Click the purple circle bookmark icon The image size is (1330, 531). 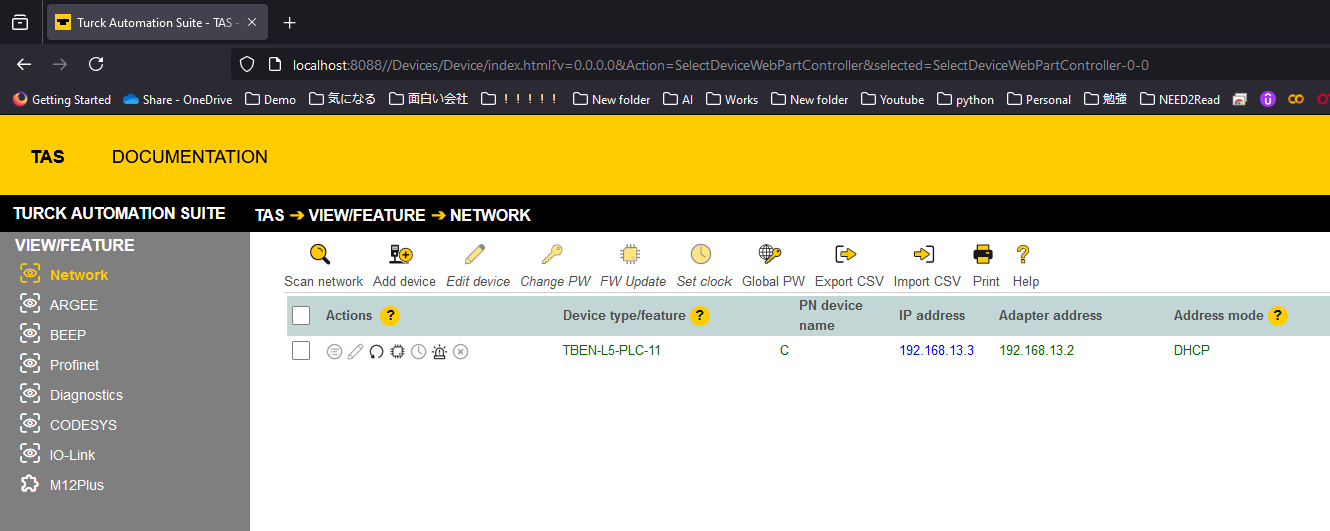(x=1268, y=99)
